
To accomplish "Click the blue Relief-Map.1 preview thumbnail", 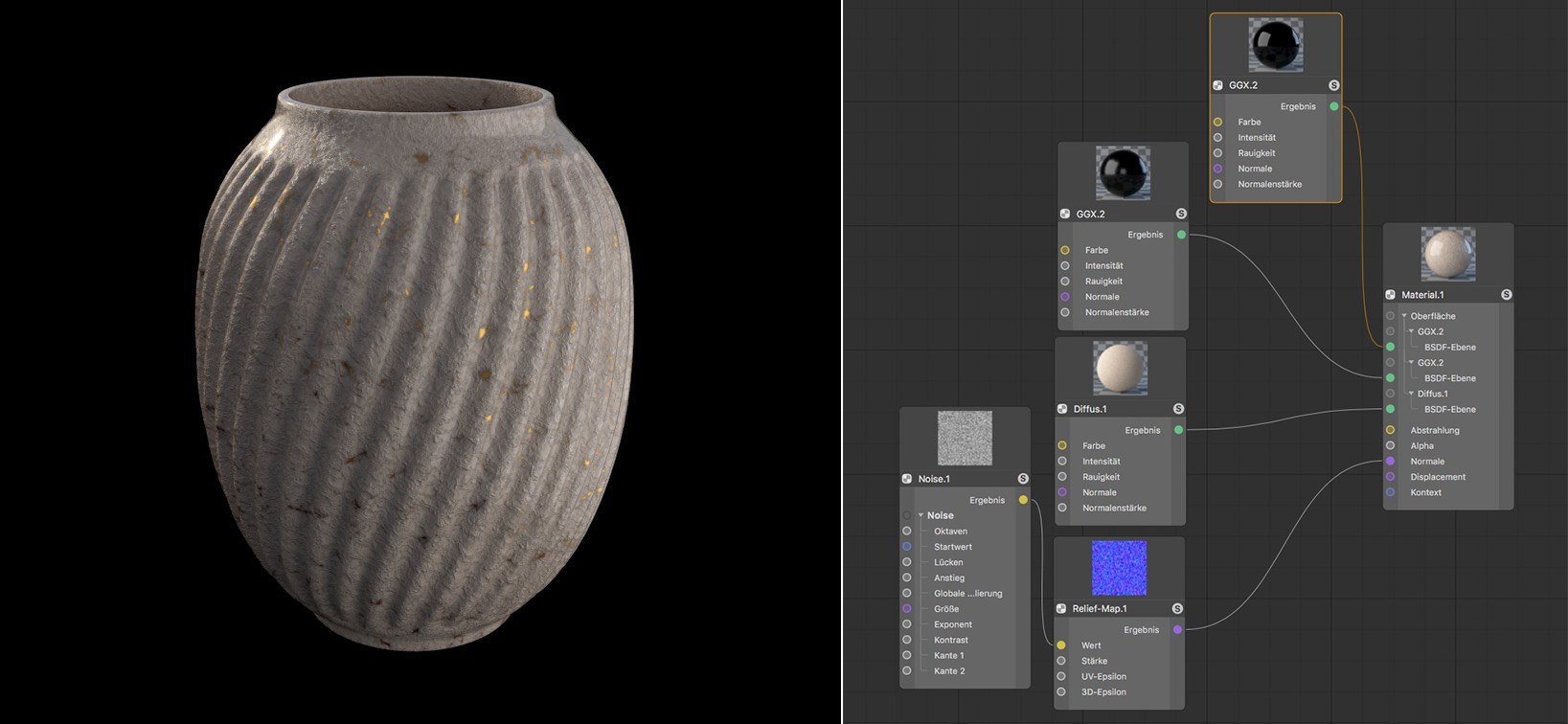I will (x=1119, y=568).
